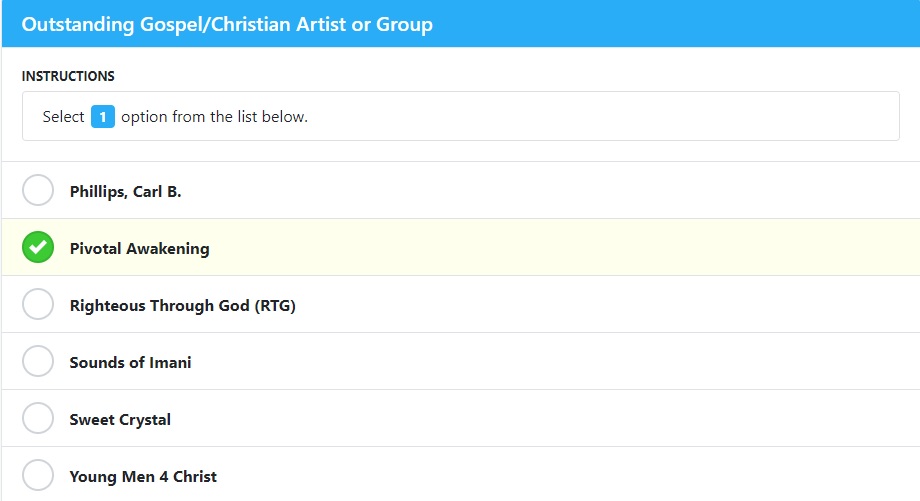The height and width of the screenshot is (501, 920).
Task: Select the Phillips, Carl B. radio button
Action: [x=38, y=190]
